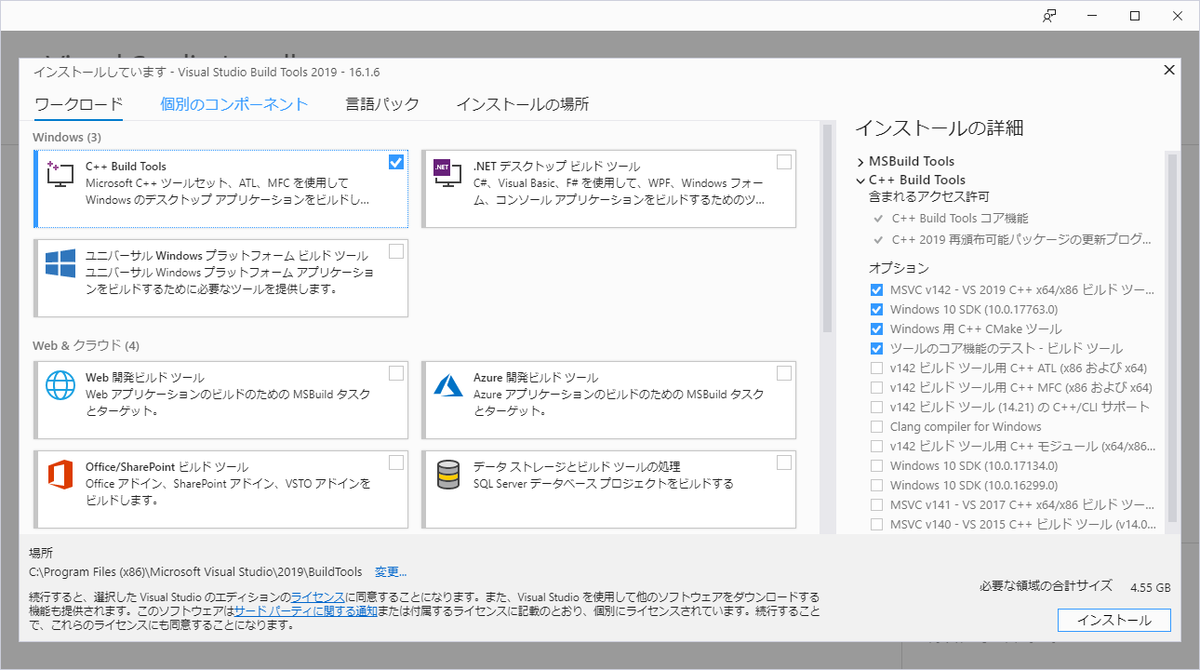Image resolution: width=1200 pixels, height=670 pixels.
Task: Click the 変更... link next to install path
Action: 391,572
